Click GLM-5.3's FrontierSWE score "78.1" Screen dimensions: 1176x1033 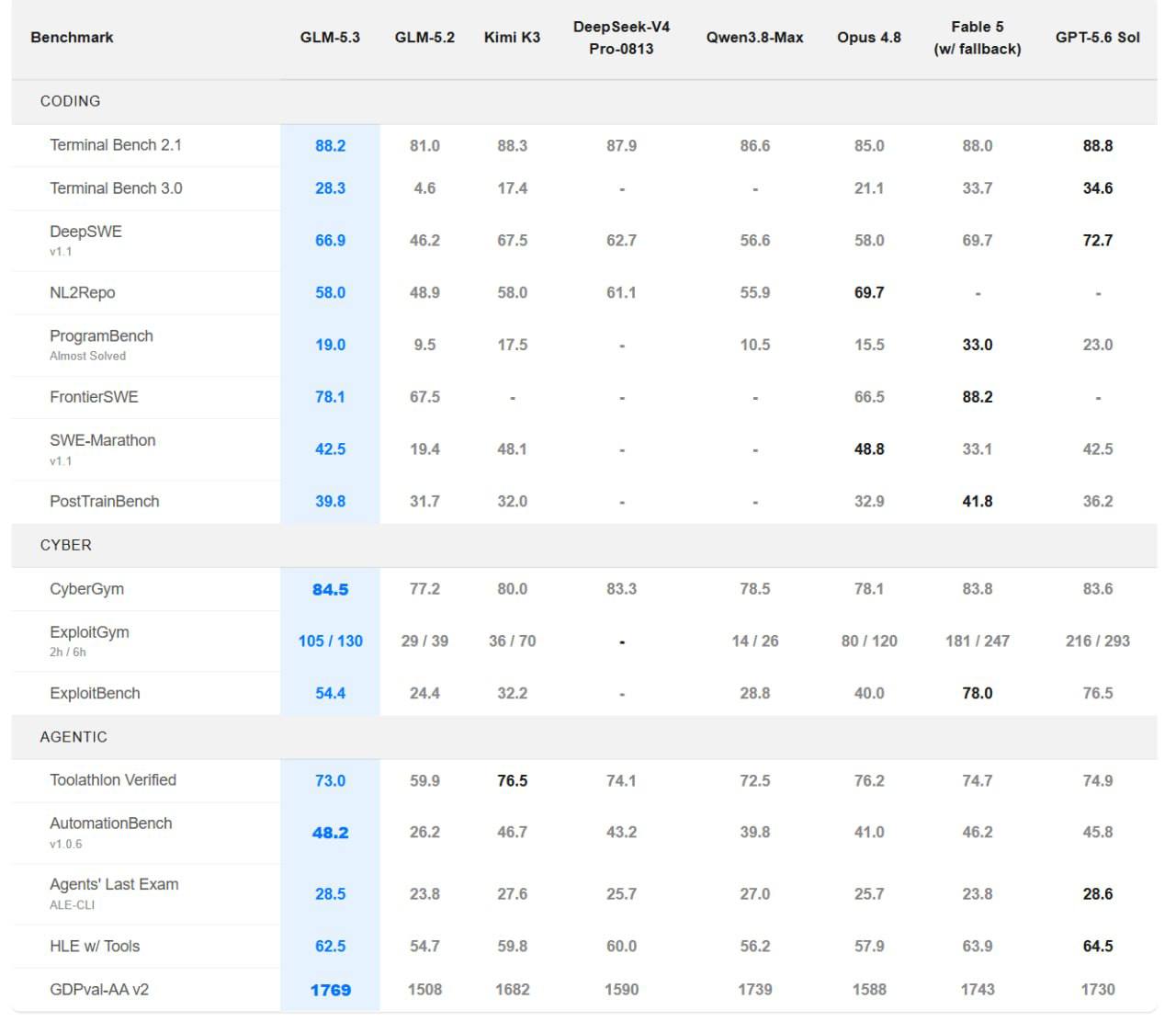pos(330,397)
